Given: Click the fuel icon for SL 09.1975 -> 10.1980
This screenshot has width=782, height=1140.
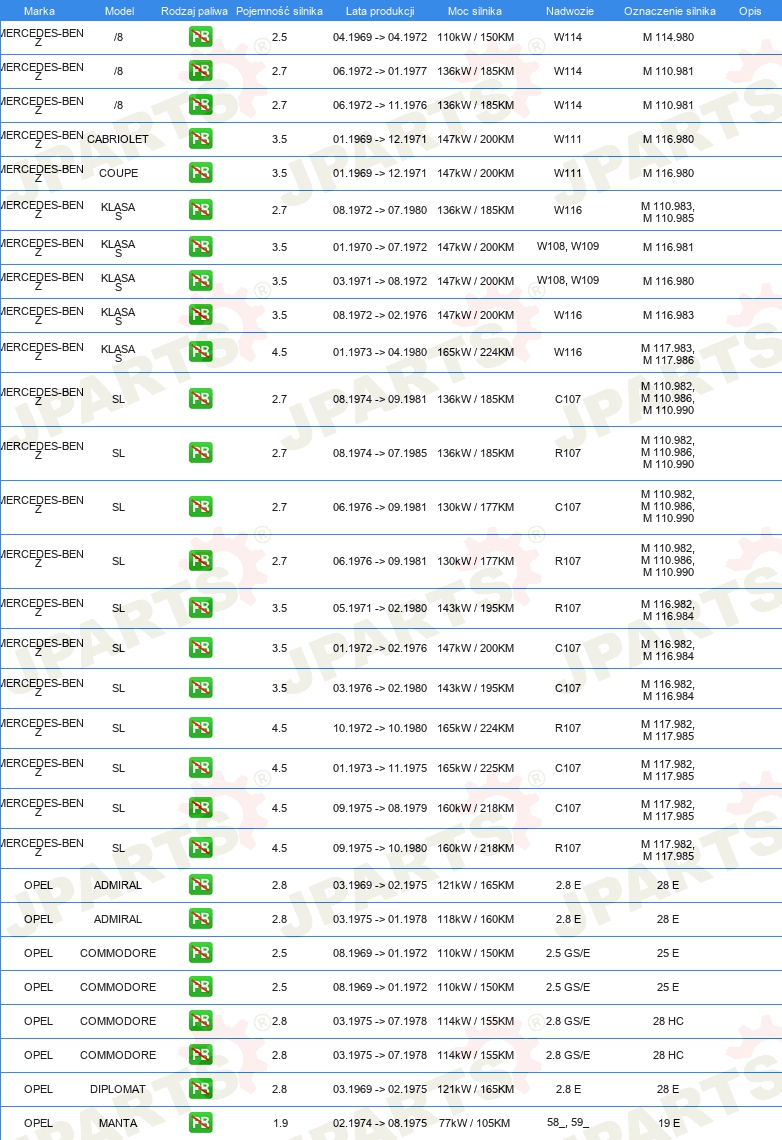Looking at the screenshot, I should tap(201, 848).
